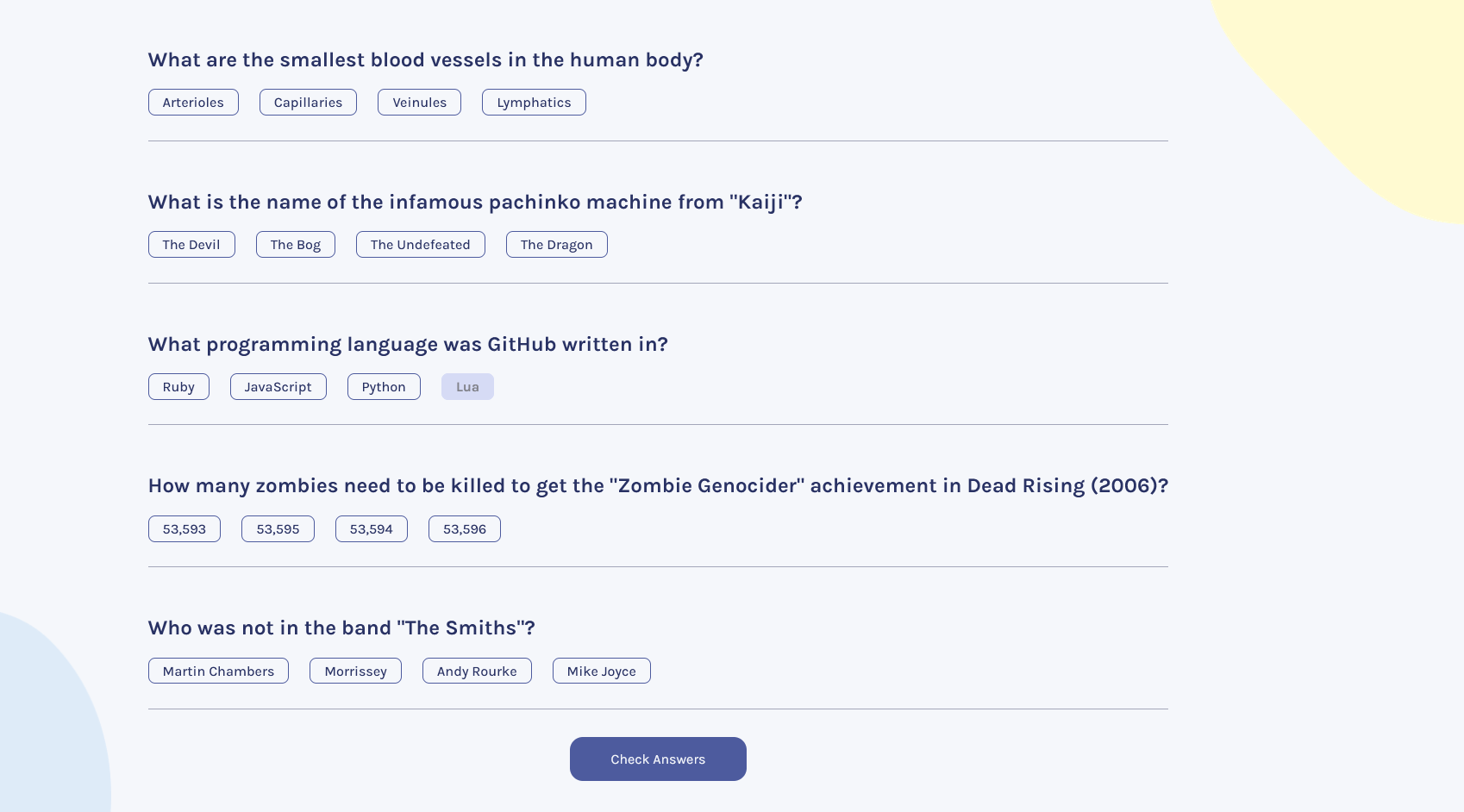This screenshot has width=1464, height=812.
Task: Click the GitHub programming language question
Action: pyautogui.click(x=408, y=345)
